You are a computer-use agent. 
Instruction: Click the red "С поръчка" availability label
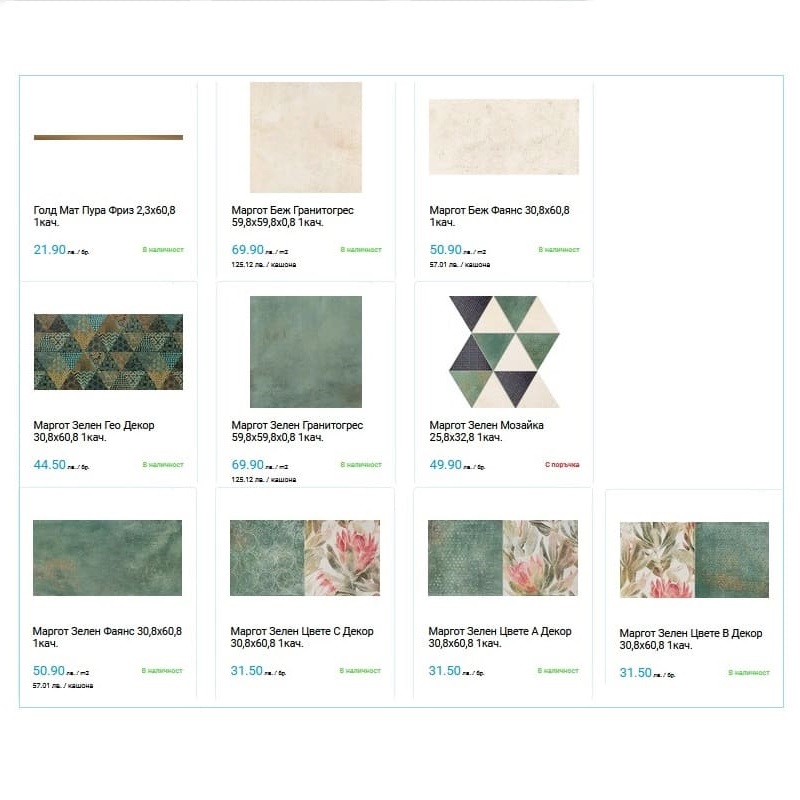point(562,464)
